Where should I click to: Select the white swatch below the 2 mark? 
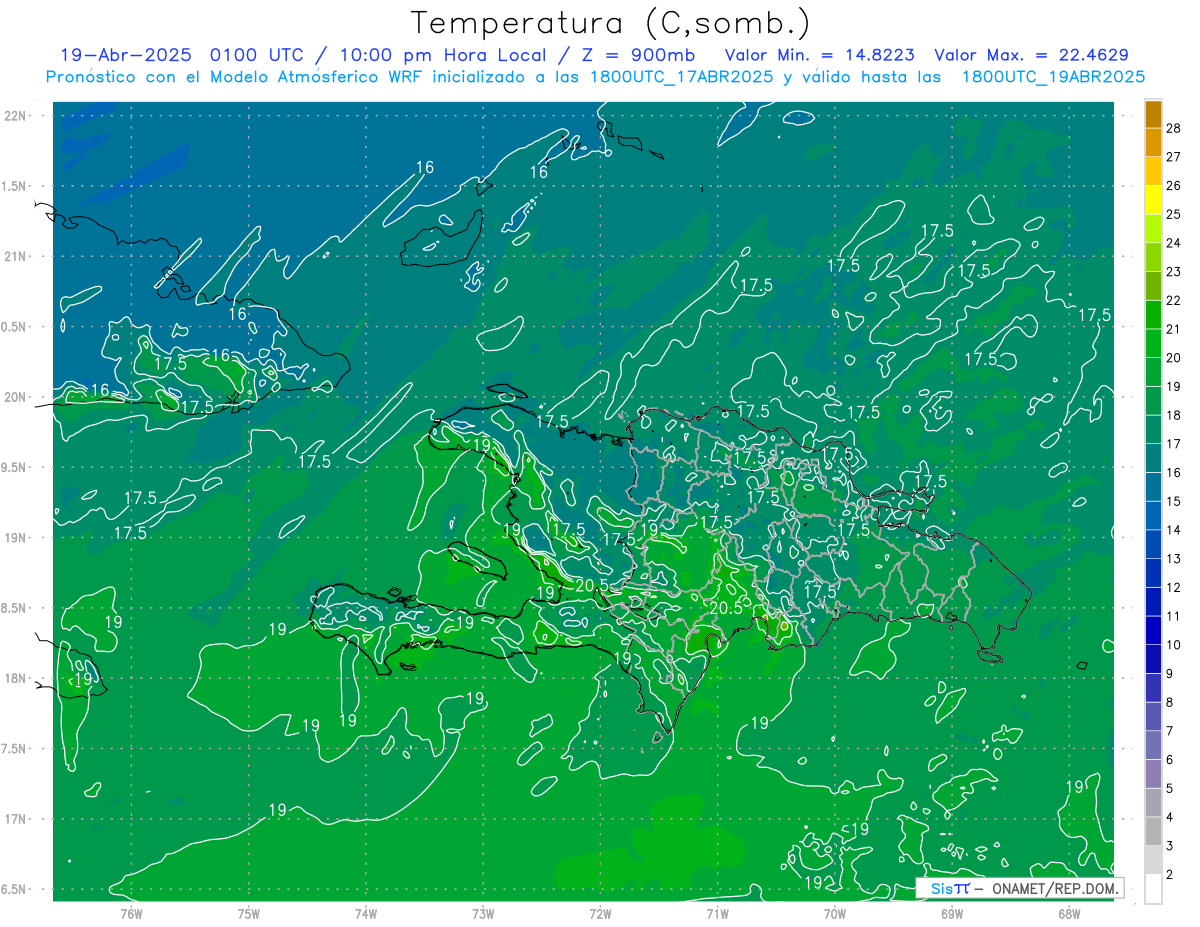(x=1153, y=889)
